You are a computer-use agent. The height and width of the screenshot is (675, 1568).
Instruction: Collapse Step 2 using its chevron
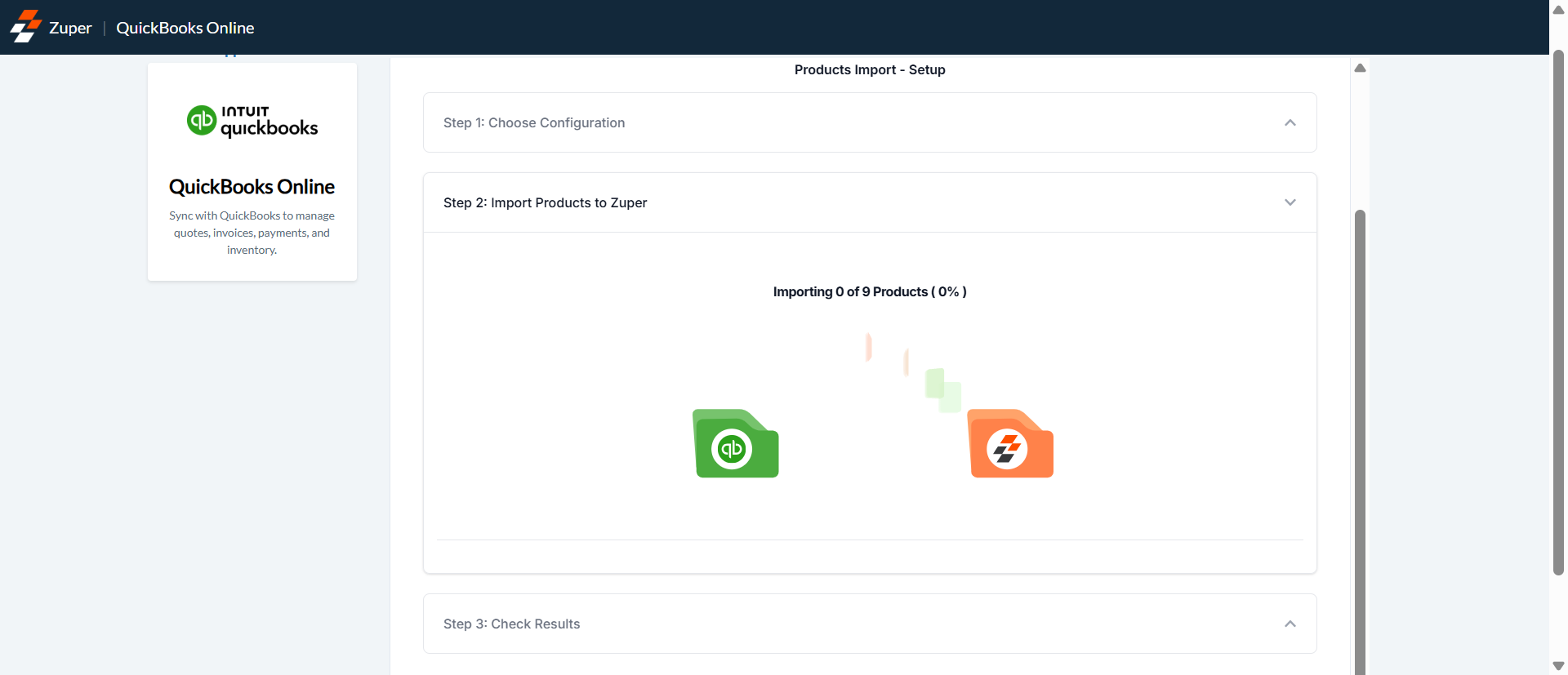[x=1290, y=202]
